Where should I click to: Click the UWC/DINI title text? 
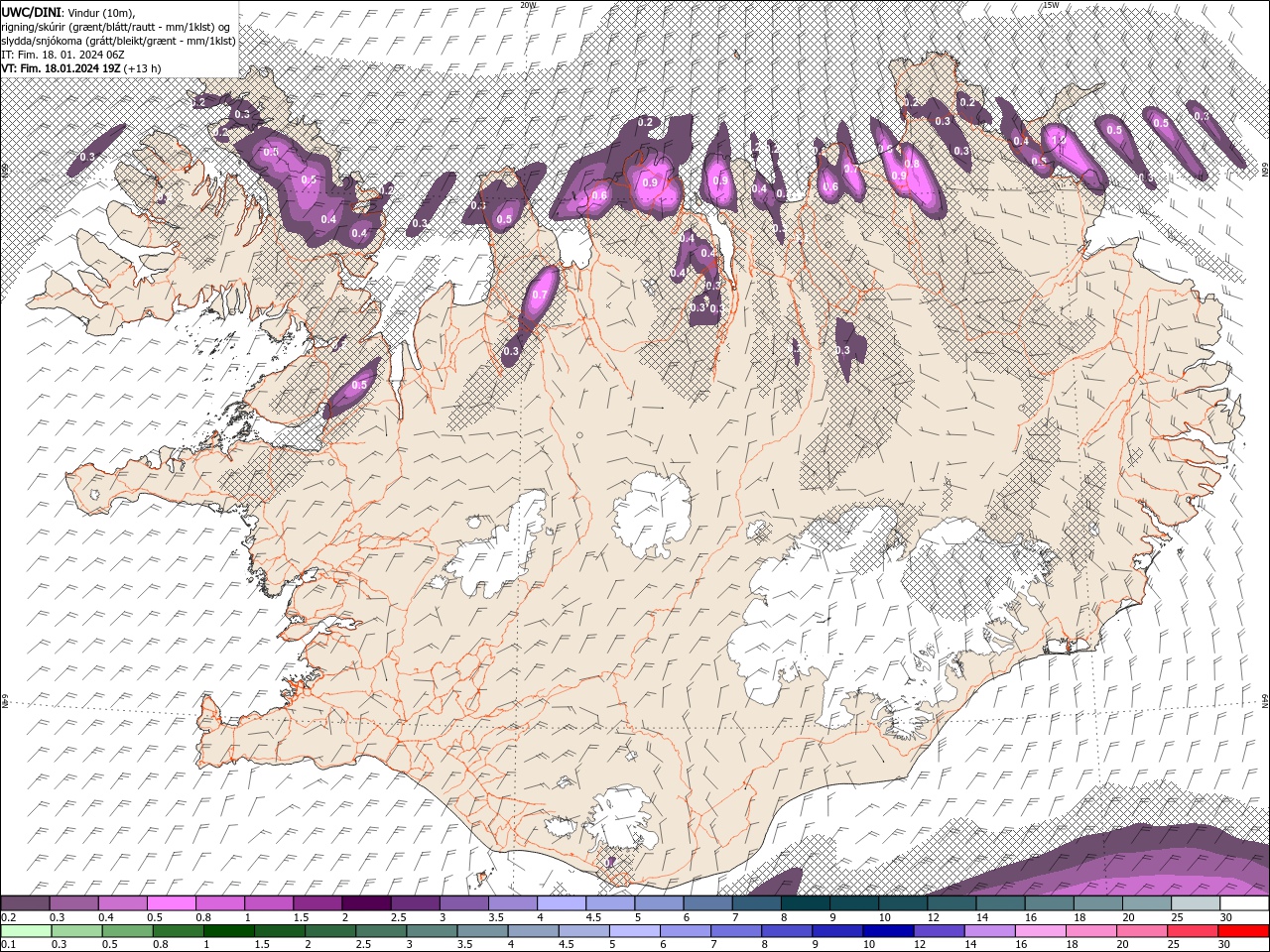33,12
